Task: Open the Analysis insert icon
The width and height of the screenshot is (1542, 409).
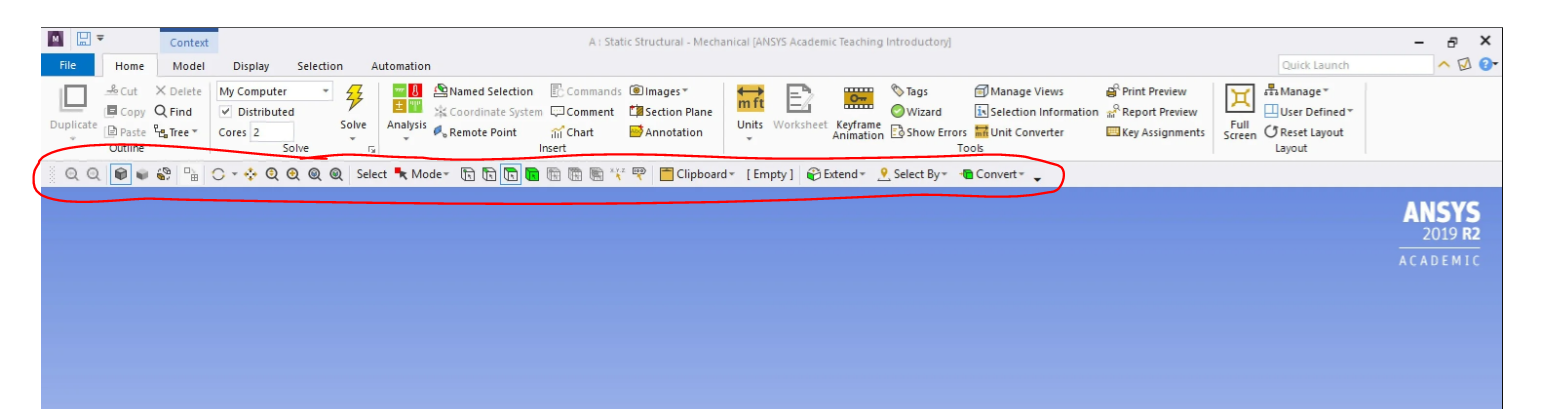Action: tap(406, 98)
